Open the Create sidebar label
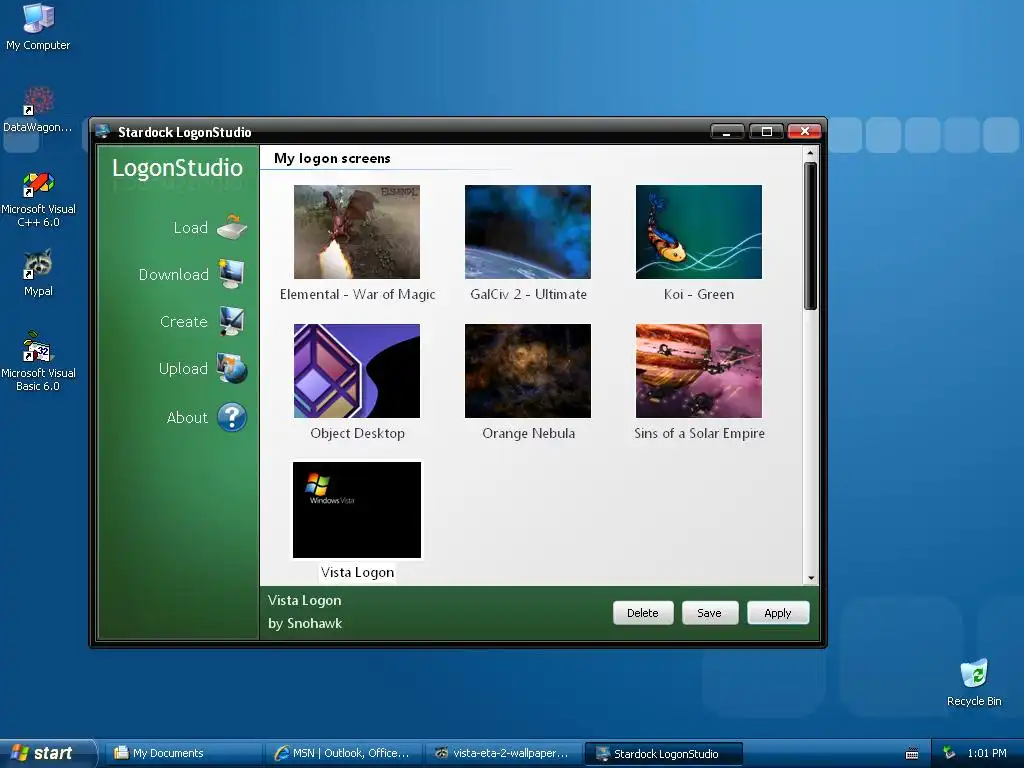The height and width of the screenshot is (768, 1024). [184, 322]
